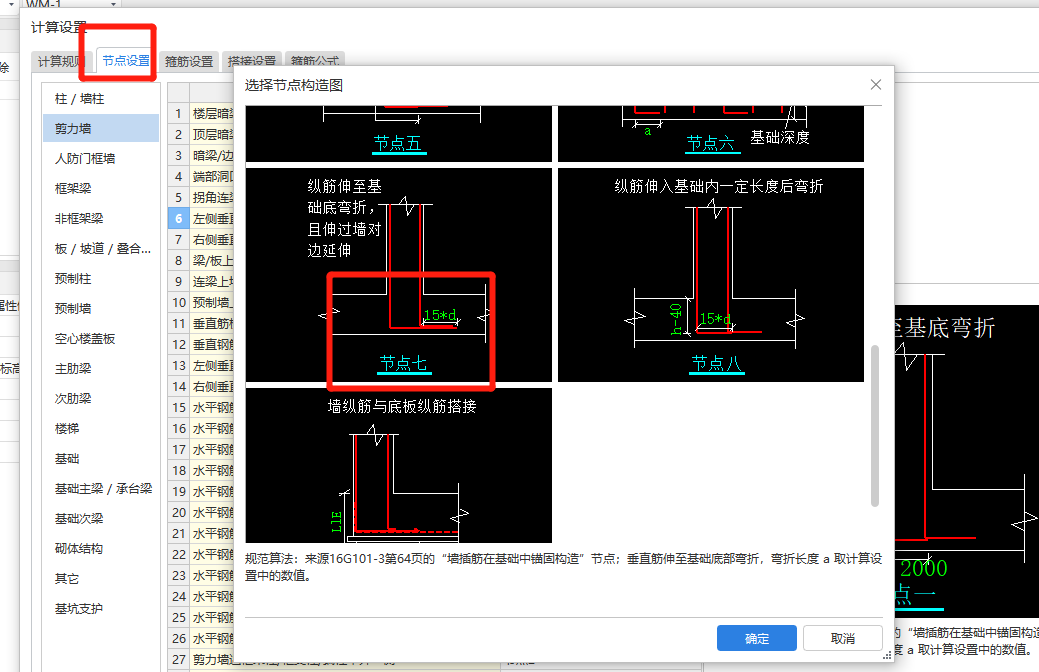This screenshot has width=1039, height=672.
Task: Select 剪力墙 in the category list
Action: coord(101,129)
